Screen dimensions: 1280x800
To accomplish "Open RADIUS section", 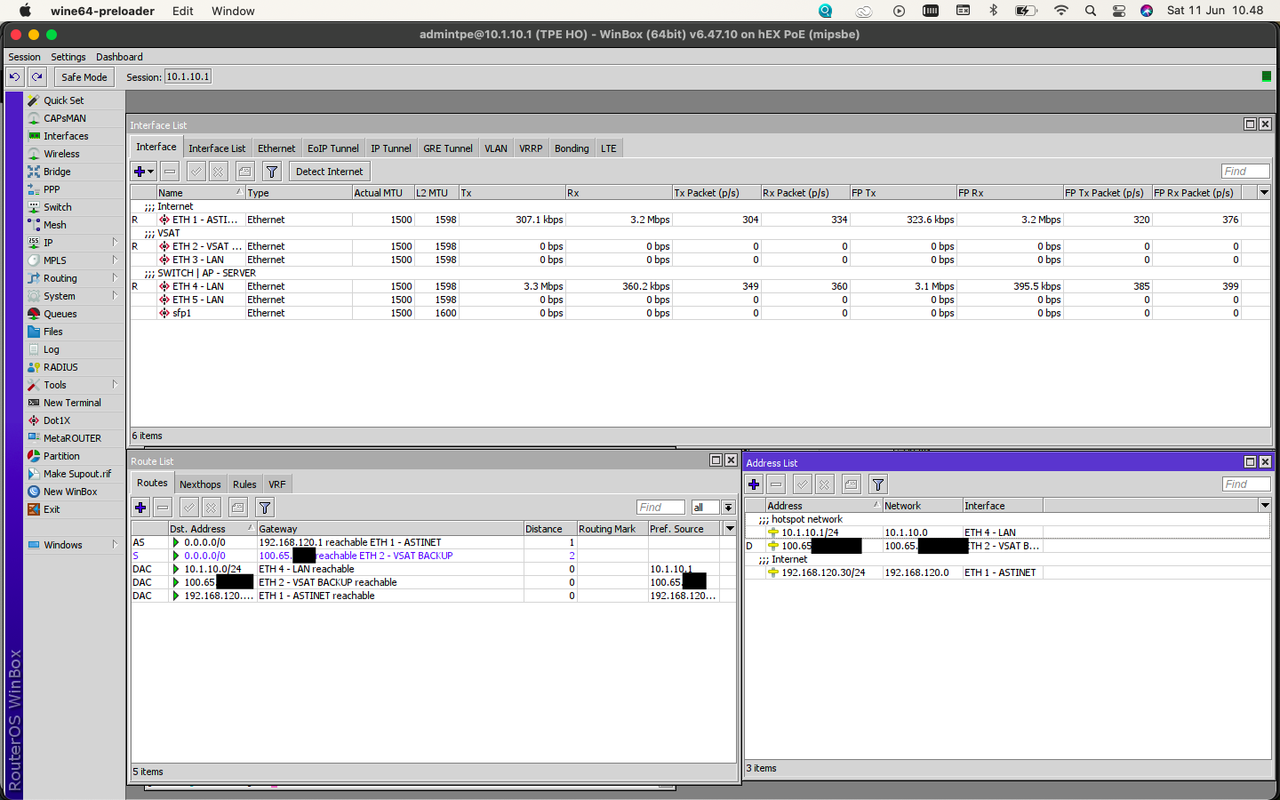I will point(60,367).
